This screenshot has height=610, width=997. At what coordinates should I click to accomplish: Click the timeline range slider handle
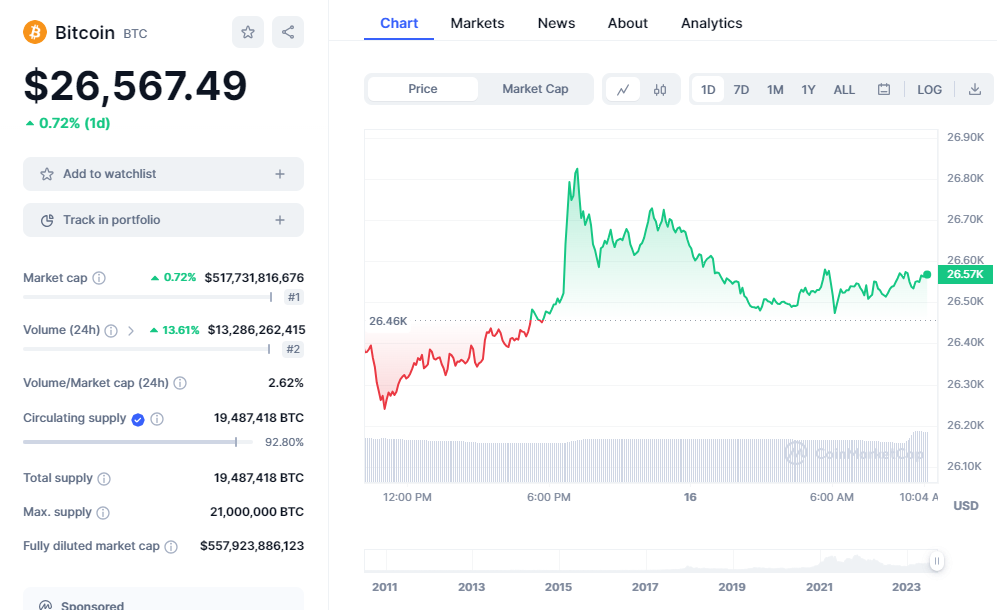(937, 561)
